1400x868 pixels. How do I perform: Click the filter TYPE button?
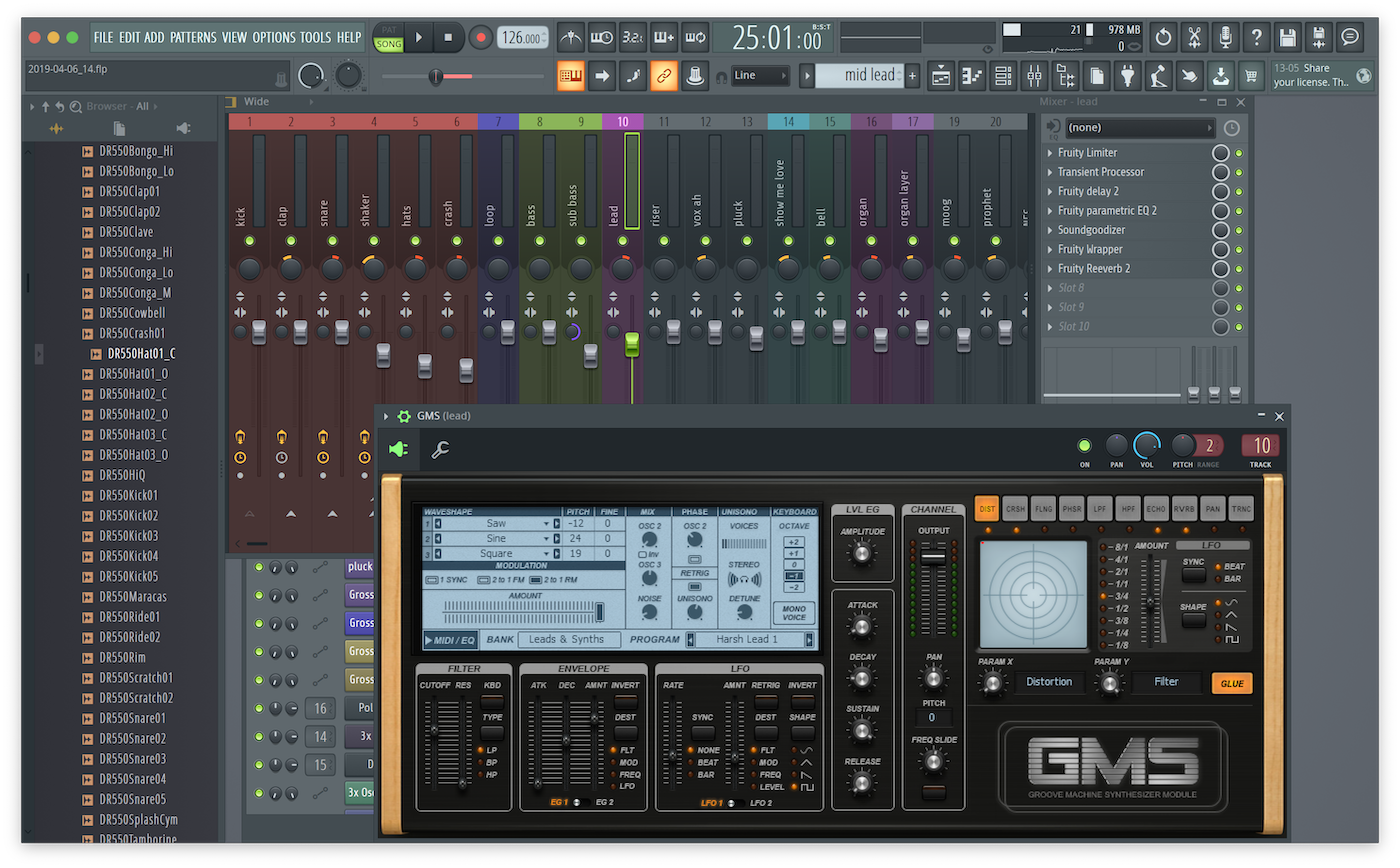(x=493, y=733)
